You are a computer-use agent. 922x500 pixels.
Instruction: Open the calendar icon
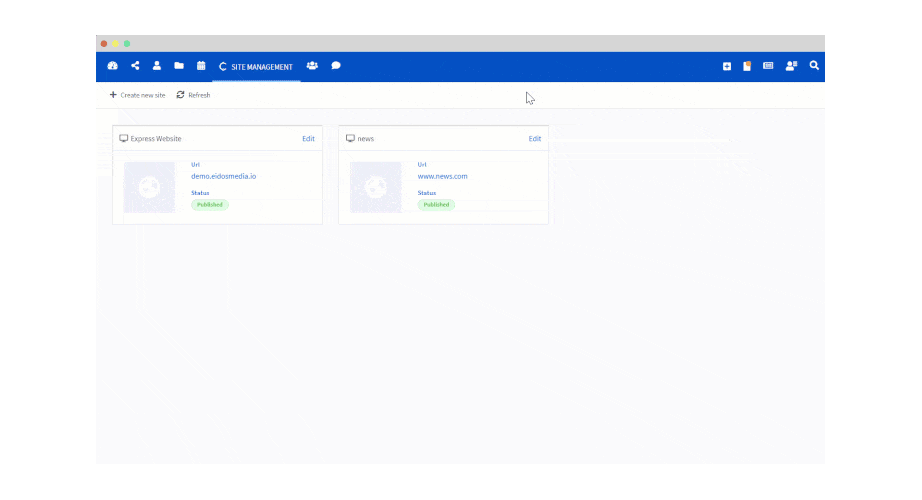coord(201,66)
